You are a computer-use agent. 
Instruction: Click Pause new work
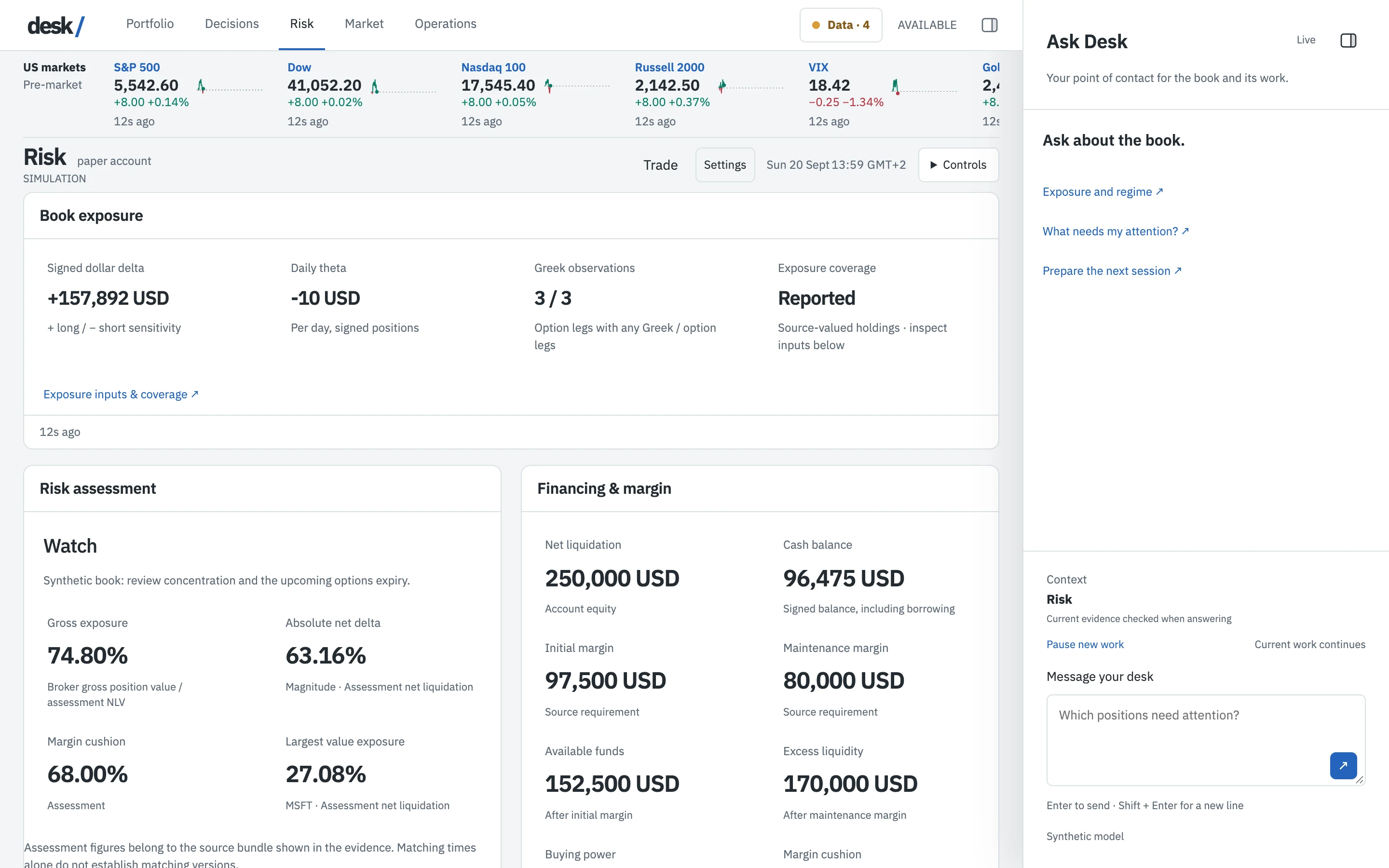pos(1085,644)
